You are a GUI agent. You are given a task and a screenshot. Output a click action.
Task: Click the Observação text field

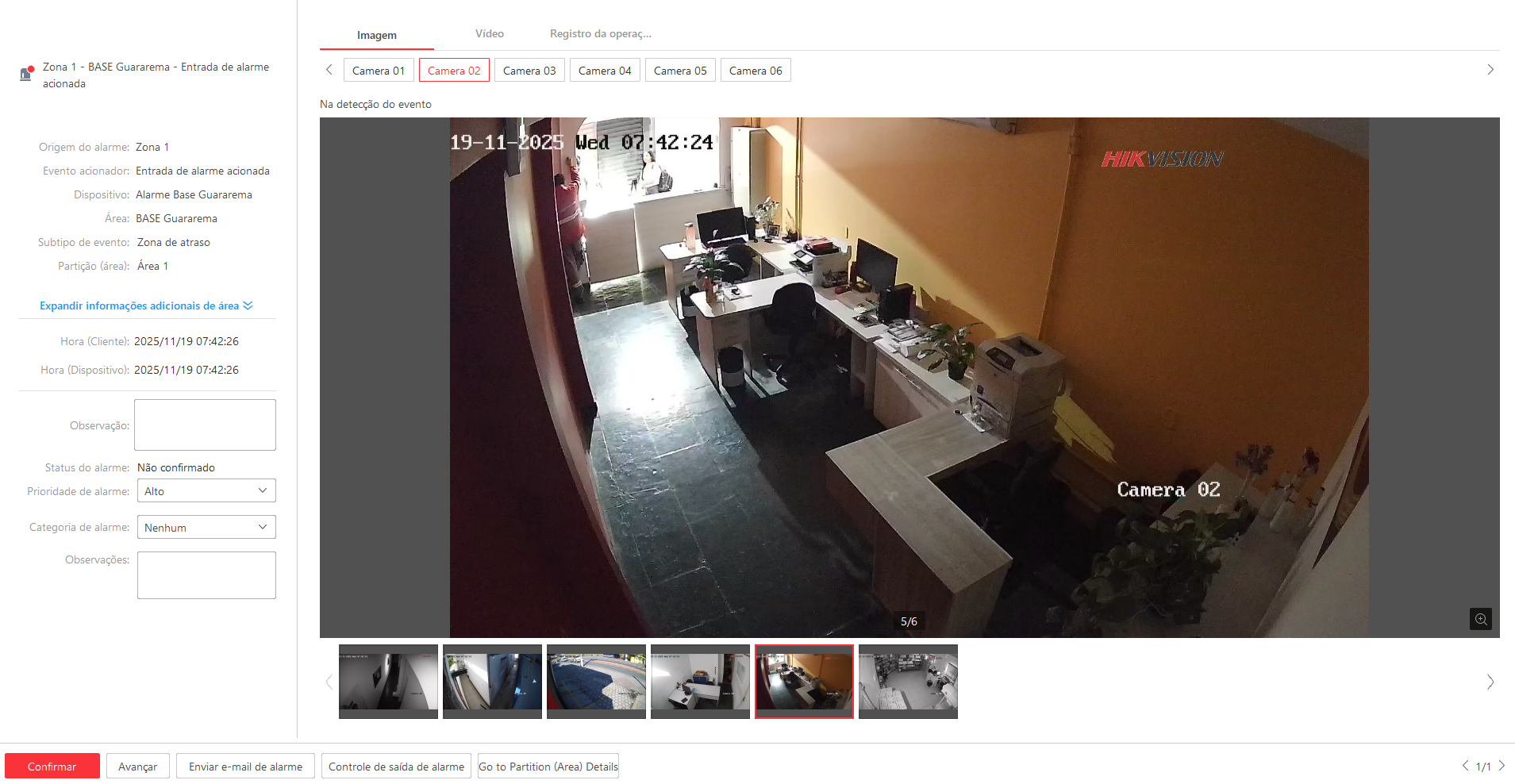[x=205, y=425]
